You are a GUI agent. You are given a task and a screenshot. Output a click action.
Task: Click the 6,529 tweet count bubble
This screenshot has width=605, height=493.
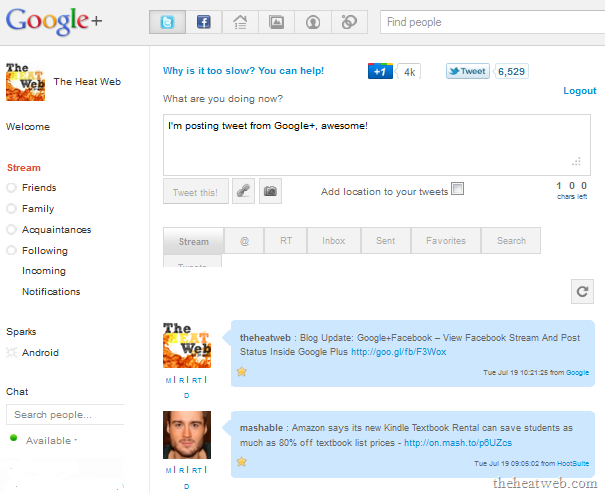coord(511,71)
